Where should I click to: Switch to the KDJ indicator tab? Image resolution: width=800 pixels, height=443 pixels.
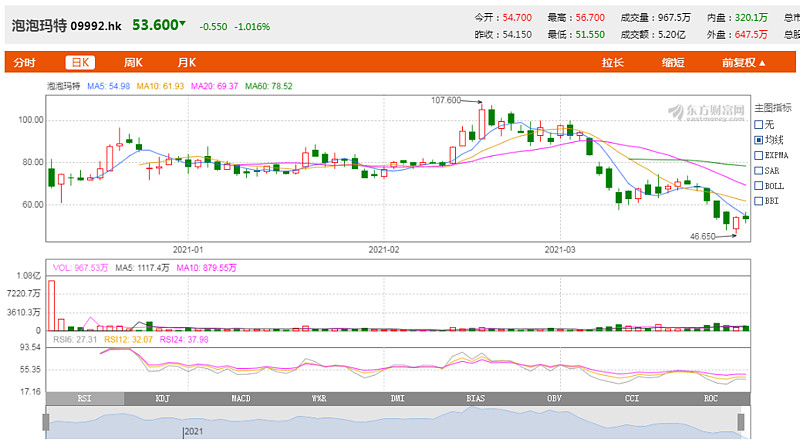point(163,399)
